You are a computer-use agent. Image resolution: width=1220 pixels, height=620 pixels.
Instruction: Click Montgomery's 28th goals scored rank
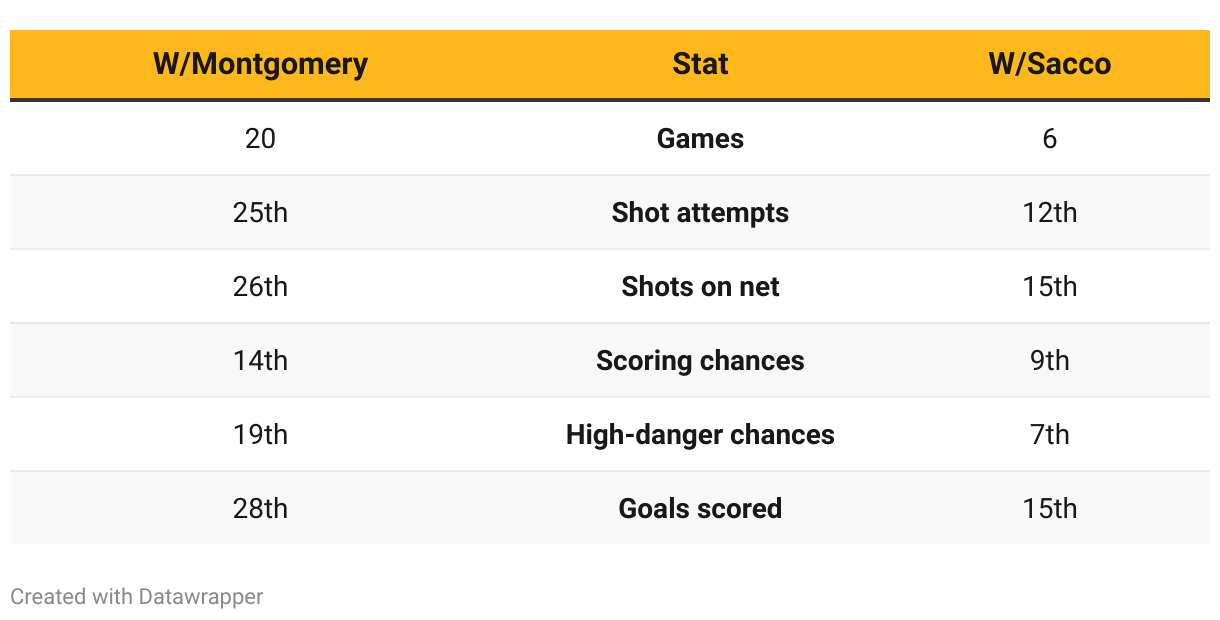tap(260, 508)
